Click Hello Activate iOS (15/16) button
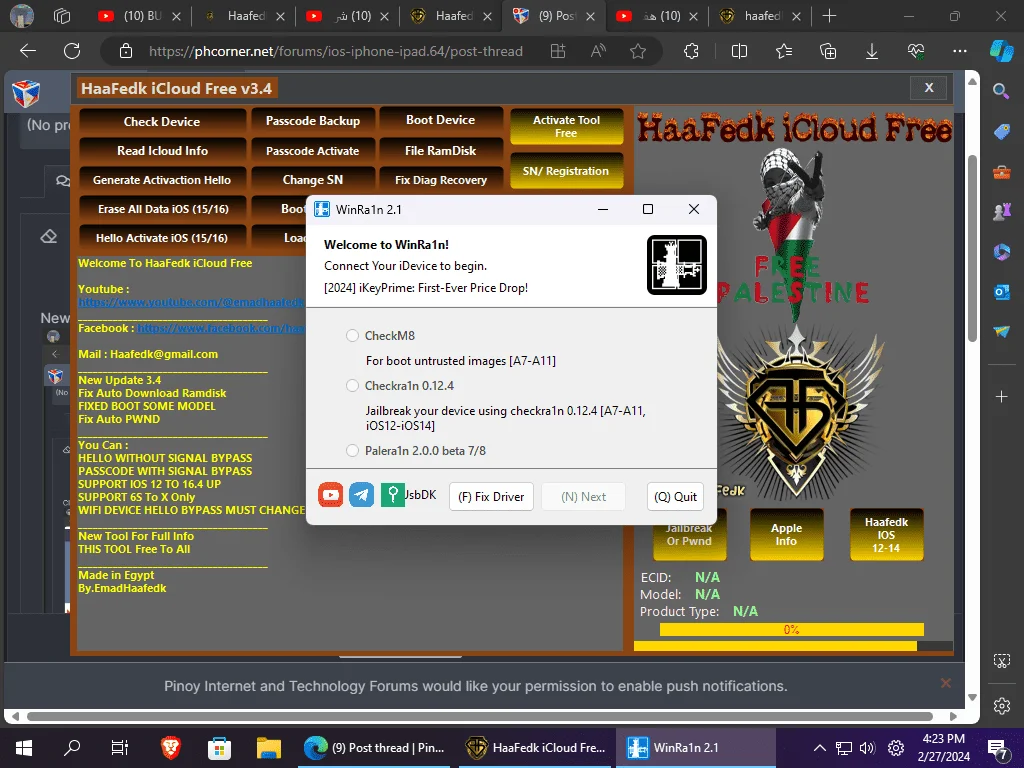The height and width of the screenshot is (768, 1024). click(x=162, y=238)
